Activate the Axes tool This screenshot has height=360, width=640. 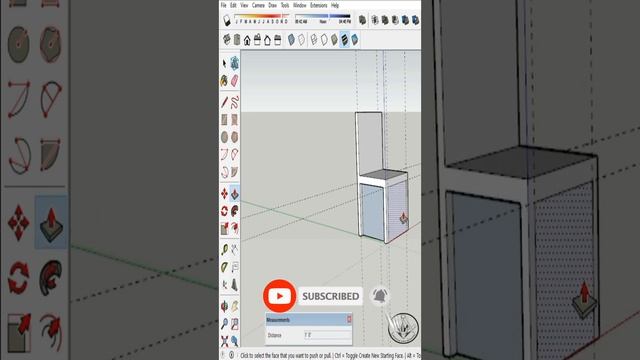[224, 284]
